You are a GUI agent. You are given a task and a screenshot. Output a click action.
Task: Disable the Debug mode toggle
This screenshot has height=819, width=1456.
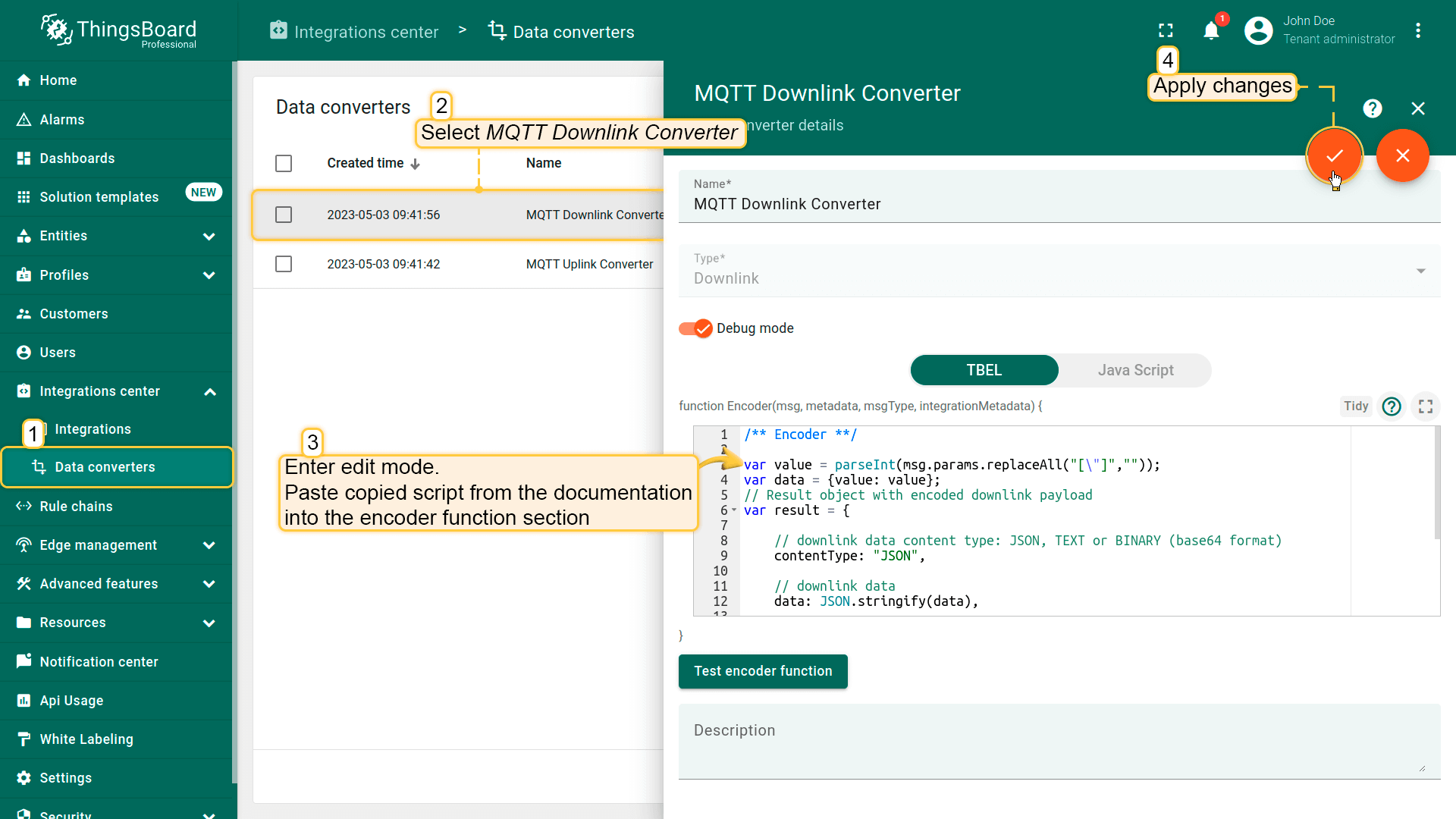pos(695,328)
